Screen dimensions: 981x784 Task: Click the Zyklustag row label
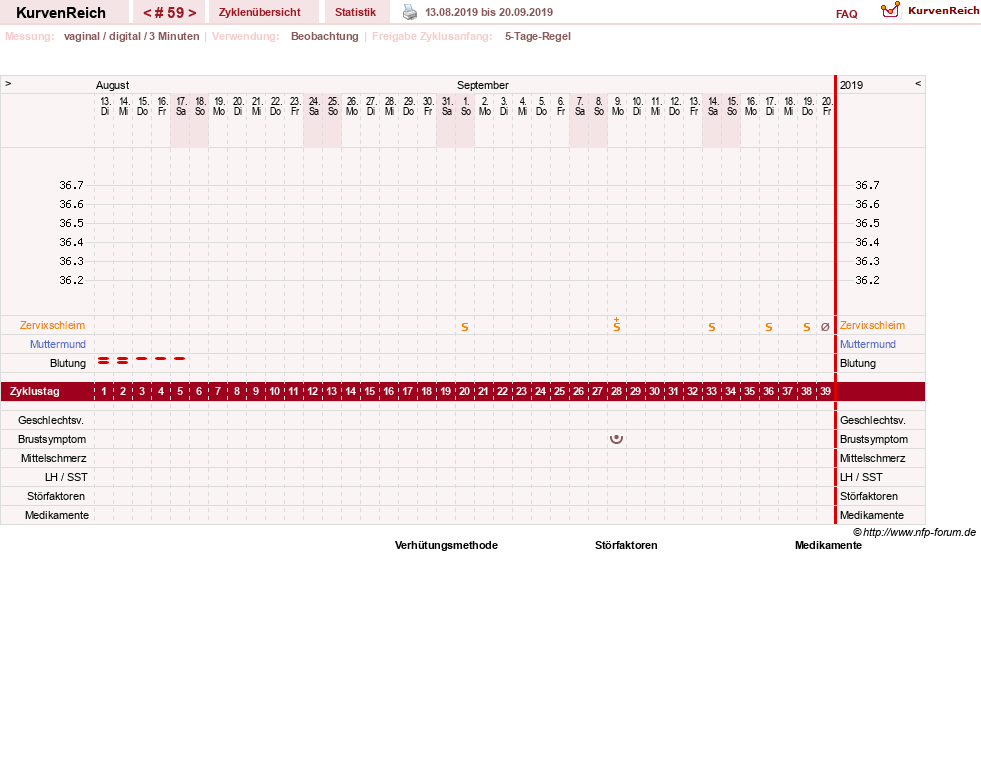[x=34, y=391]
